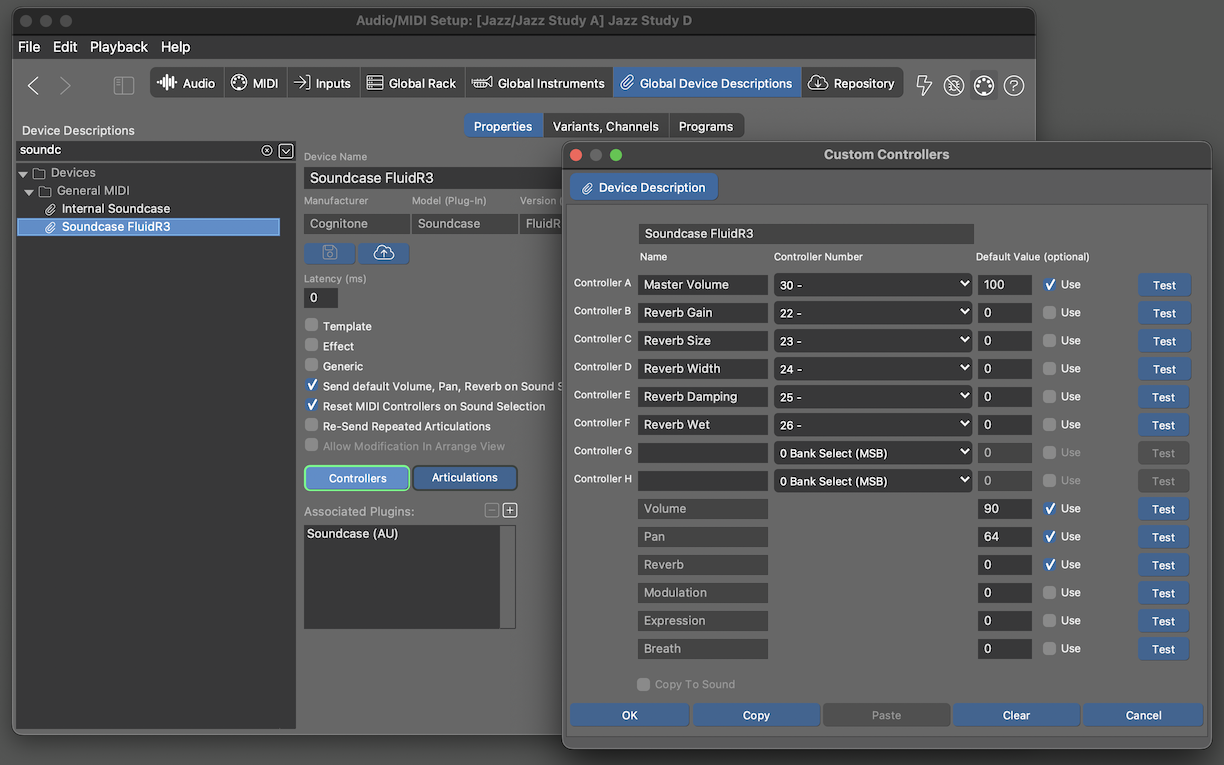Enable Re-Send Repeated Articulations checkbox
The image size is (1224, 765).
pyautogui.click(x=312, y=425)
